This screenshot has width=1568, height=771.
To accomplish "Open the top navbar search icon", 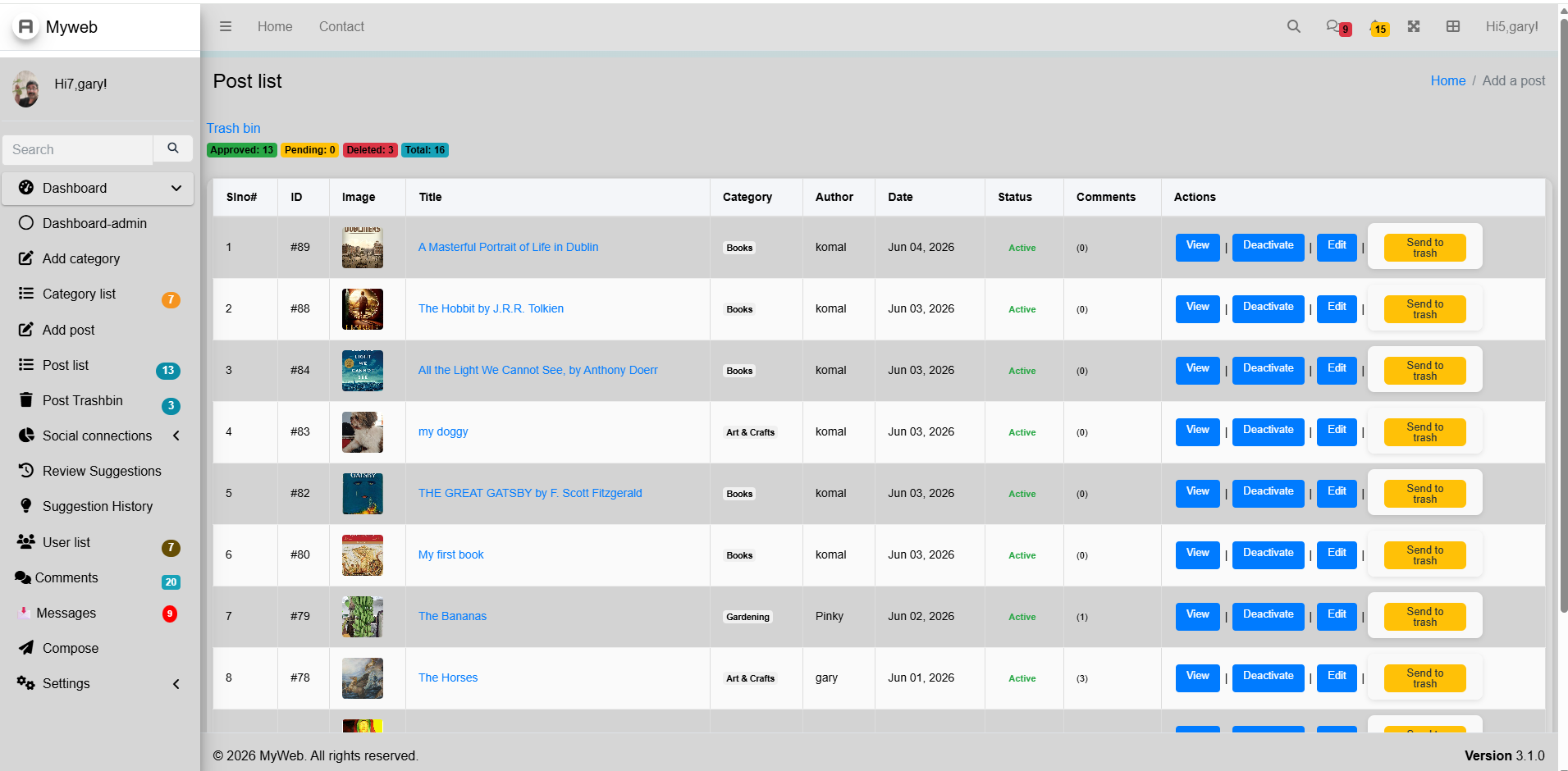I will click(1294, 26).
